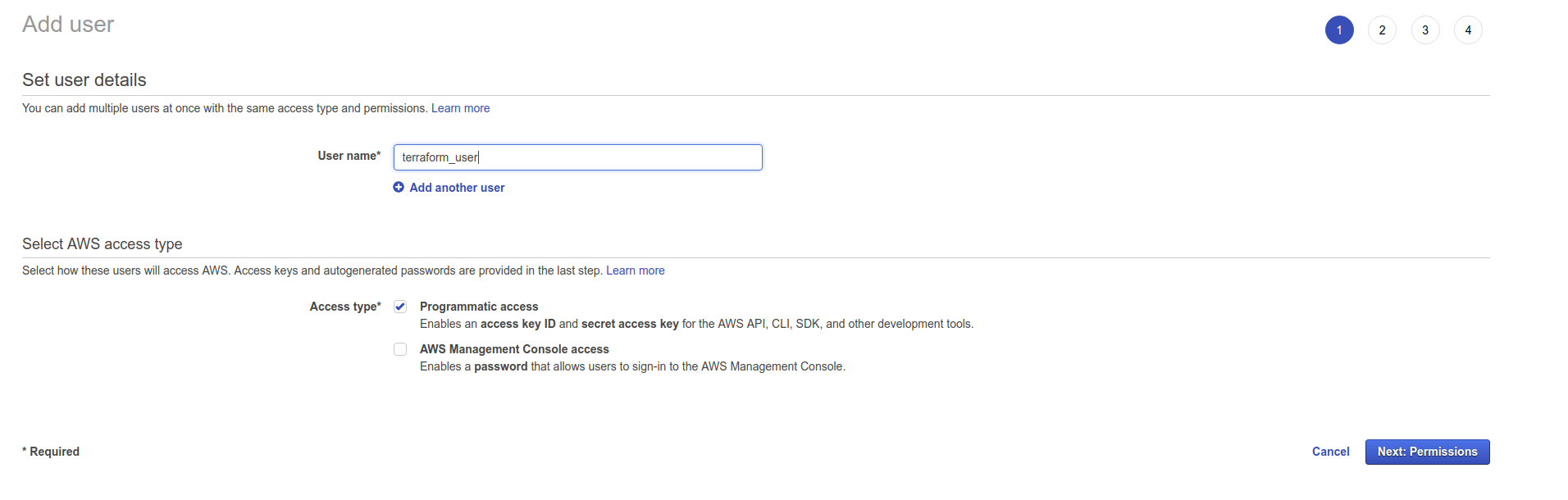
Task: Cancel the Add user wizard
Action: click(1330, 452)
